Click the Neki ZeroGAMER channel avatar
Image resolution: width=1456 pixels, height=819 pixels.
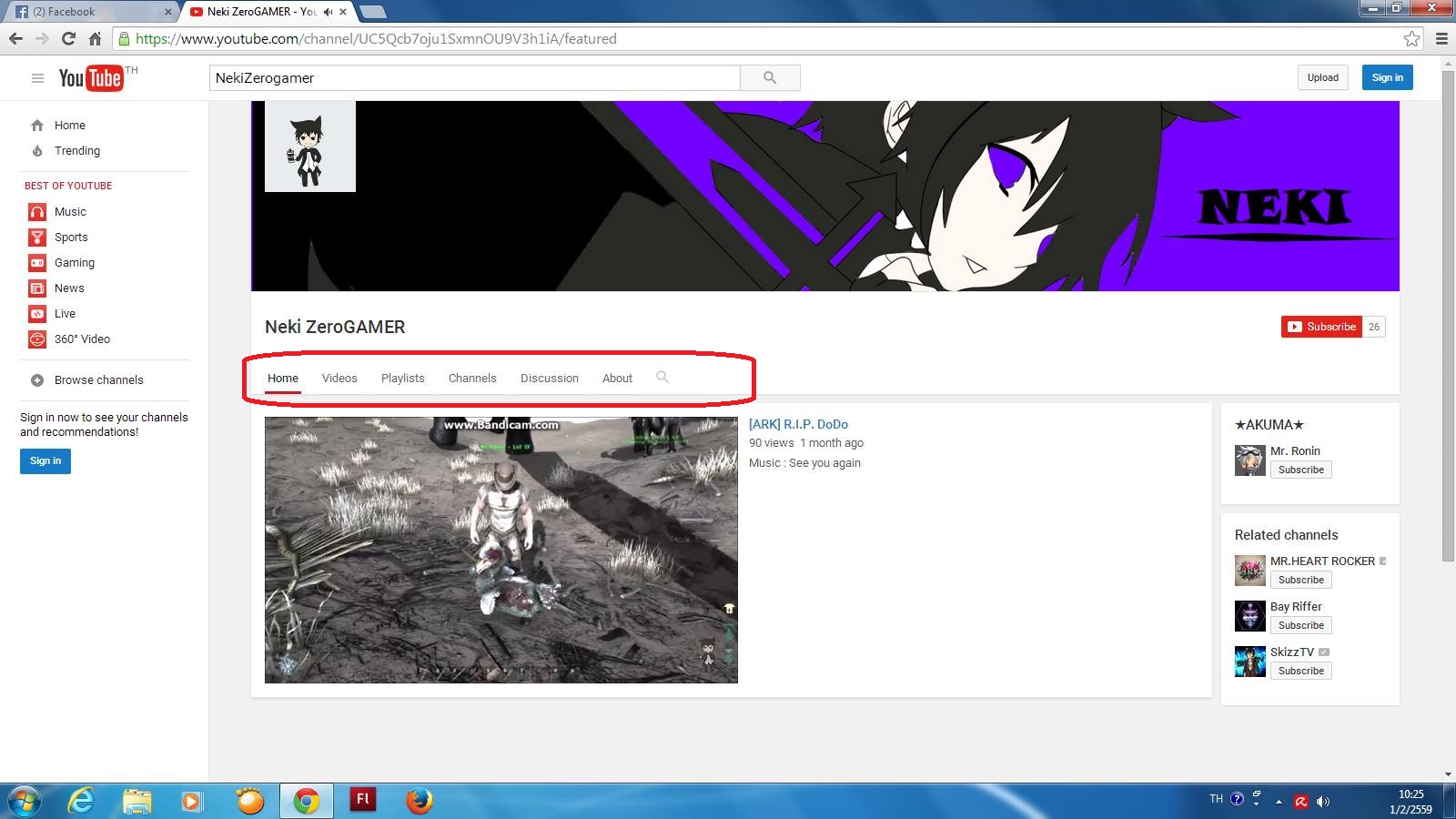310,147
